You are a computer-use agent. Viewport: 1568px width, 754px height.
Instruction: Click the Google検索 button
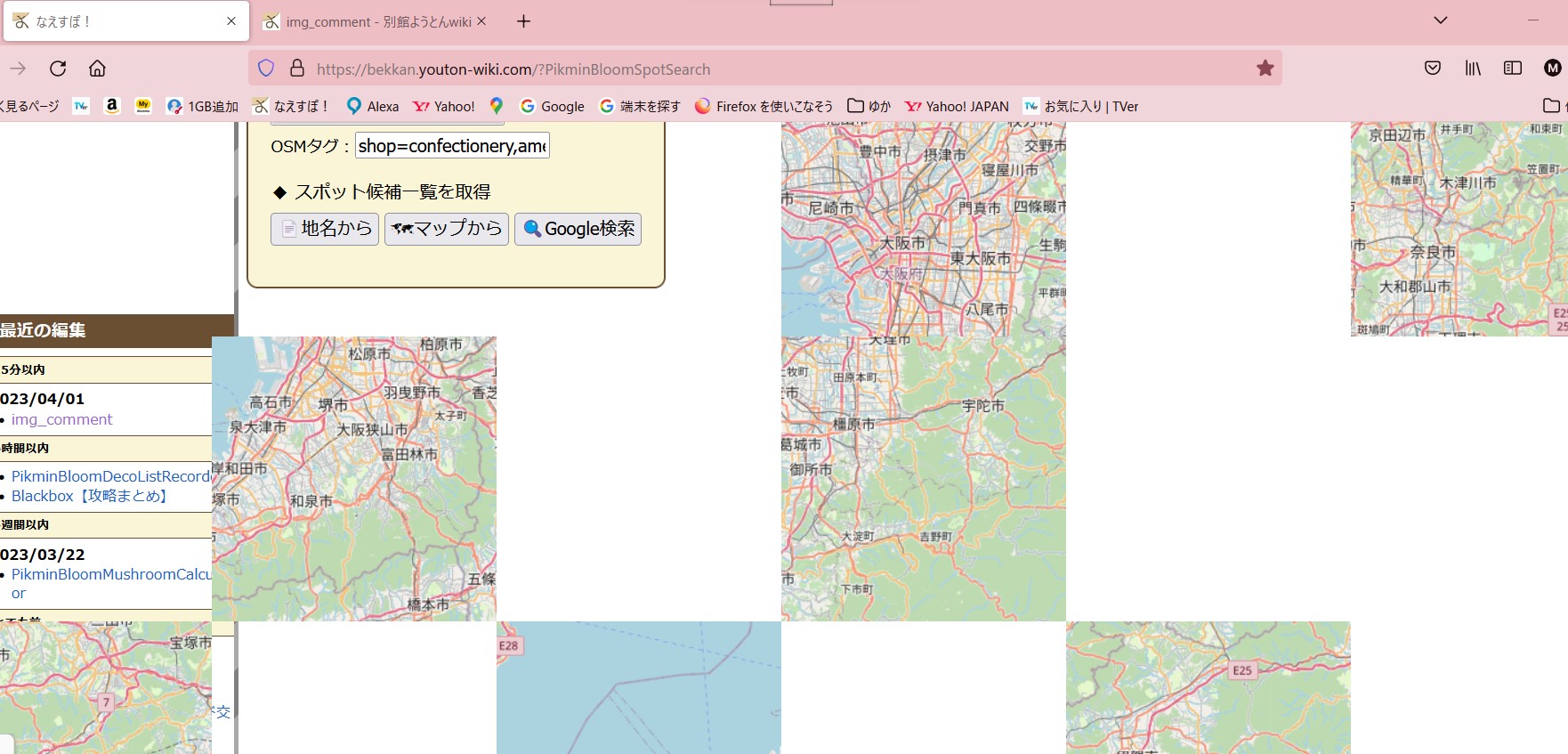(x=578, y=229)
